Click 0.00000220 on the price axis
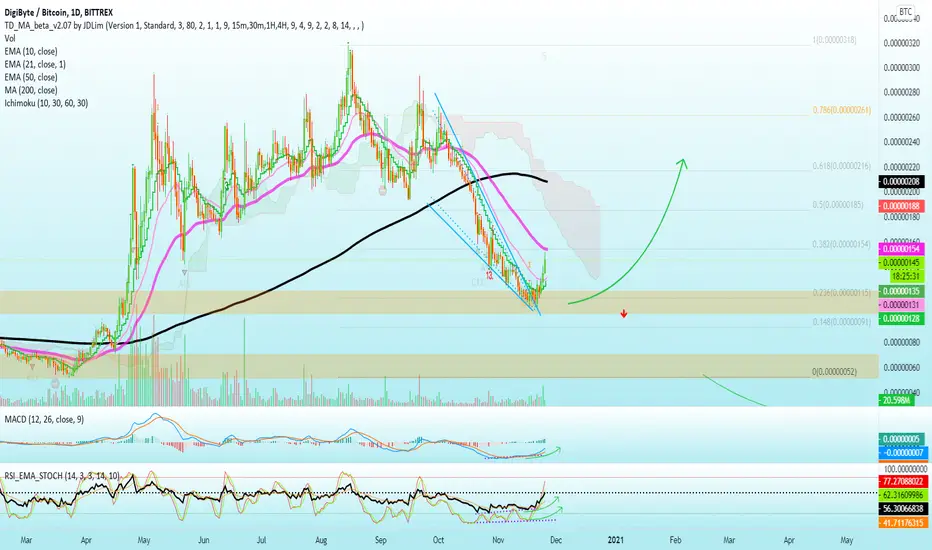This screenshot has height=550, width=932. pyautogui.click(x=902, y=168)
